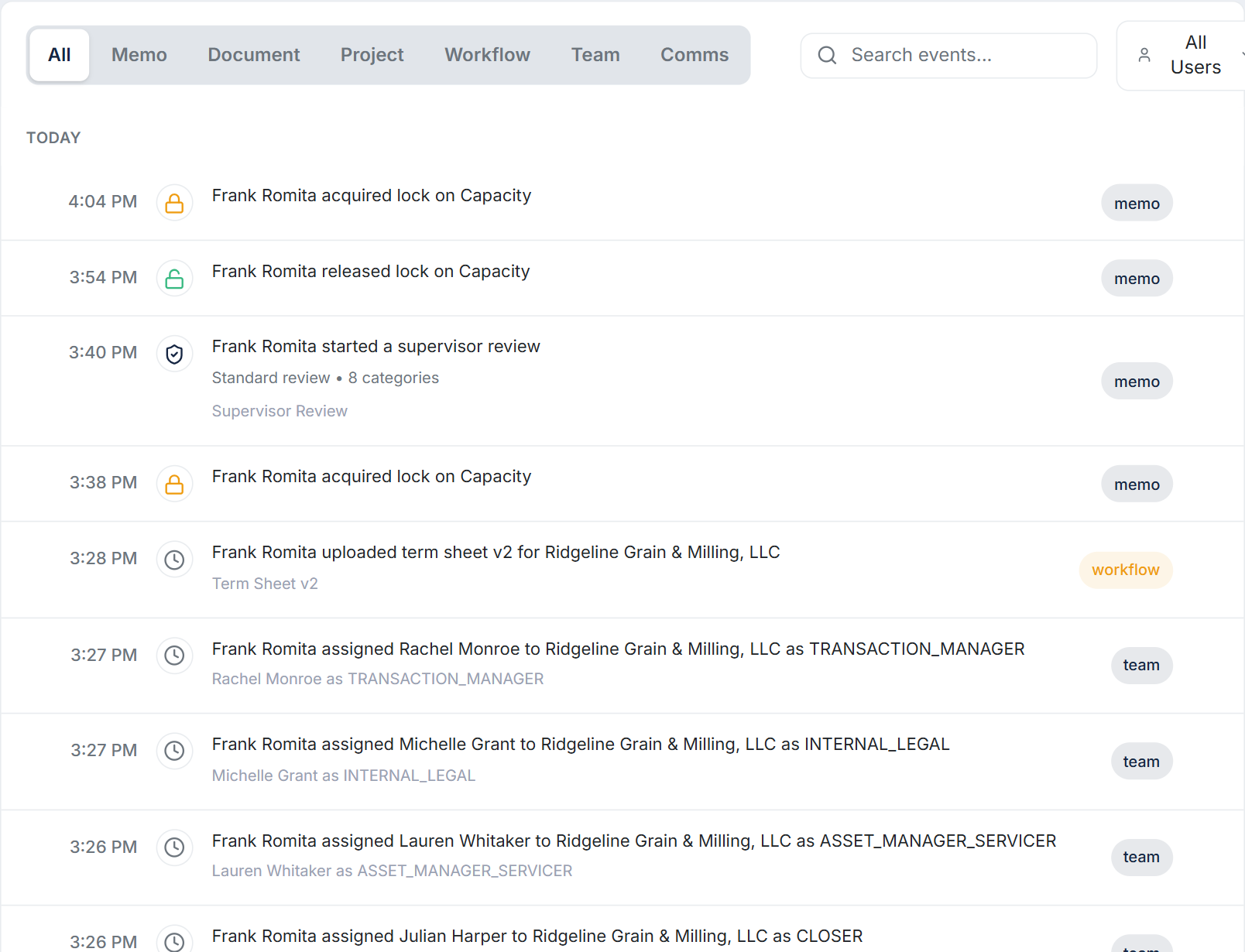Click the clock icon on term sheet upload event
This screenshot has width=1245, height=952.
(x=174, y=559)
